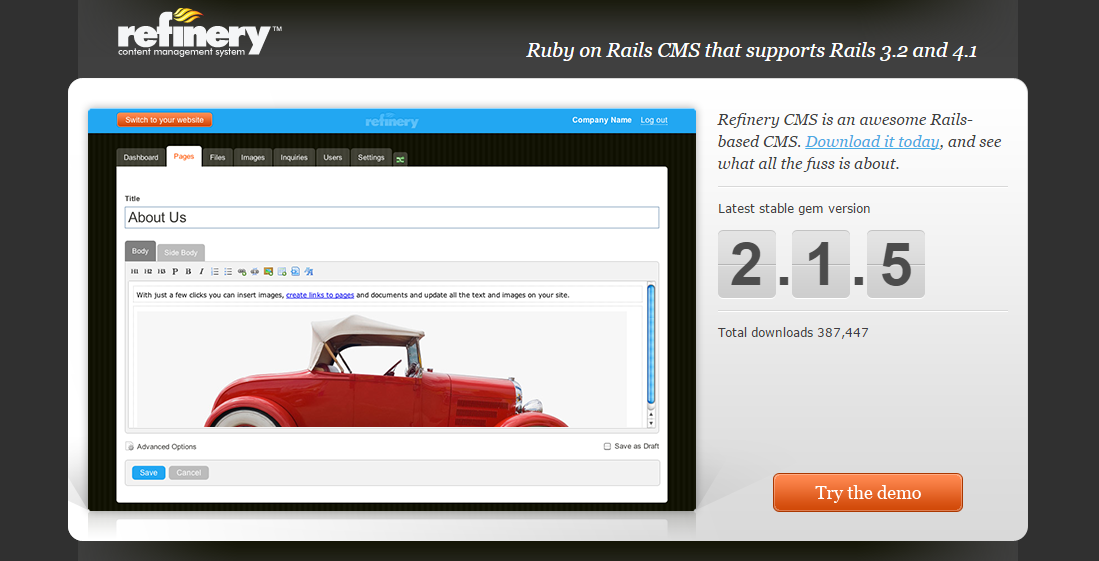Check the Save as Draft checkbox
Image resolution: width=1099 pixels, height=561 pixels.
pos(607,447)
